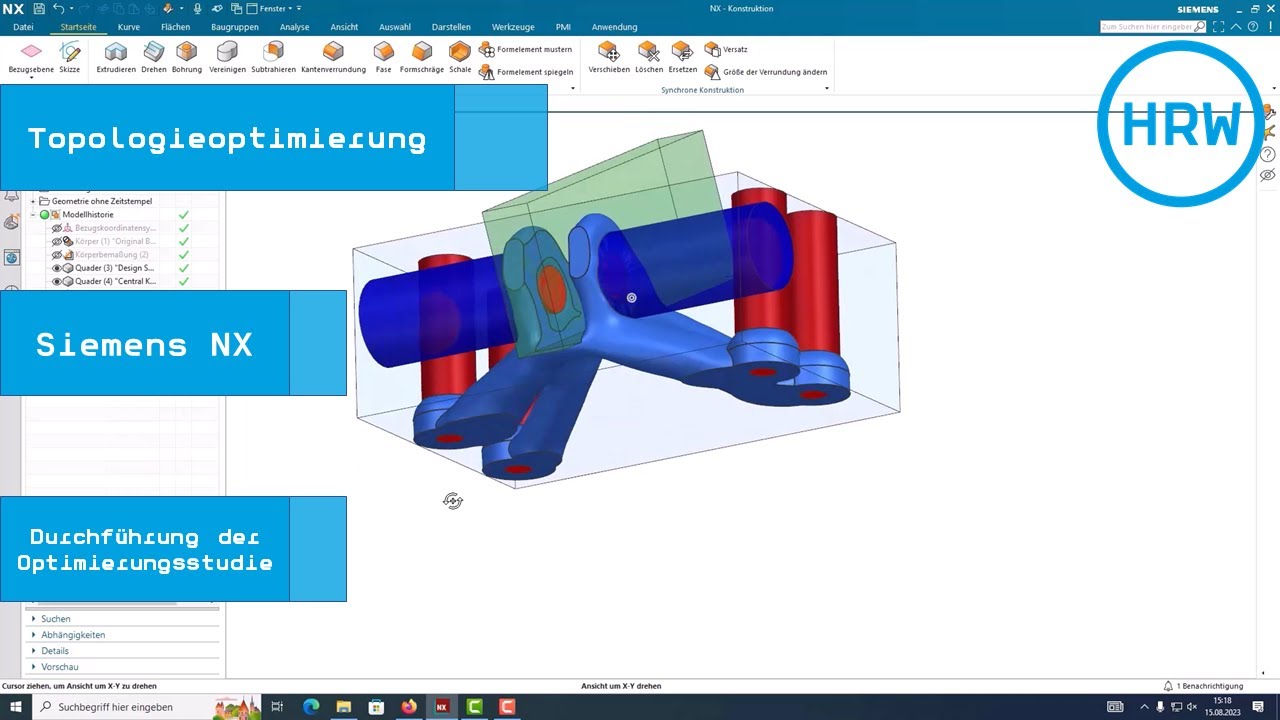Click the right-side help circle icon

[x=1268, y=154]
